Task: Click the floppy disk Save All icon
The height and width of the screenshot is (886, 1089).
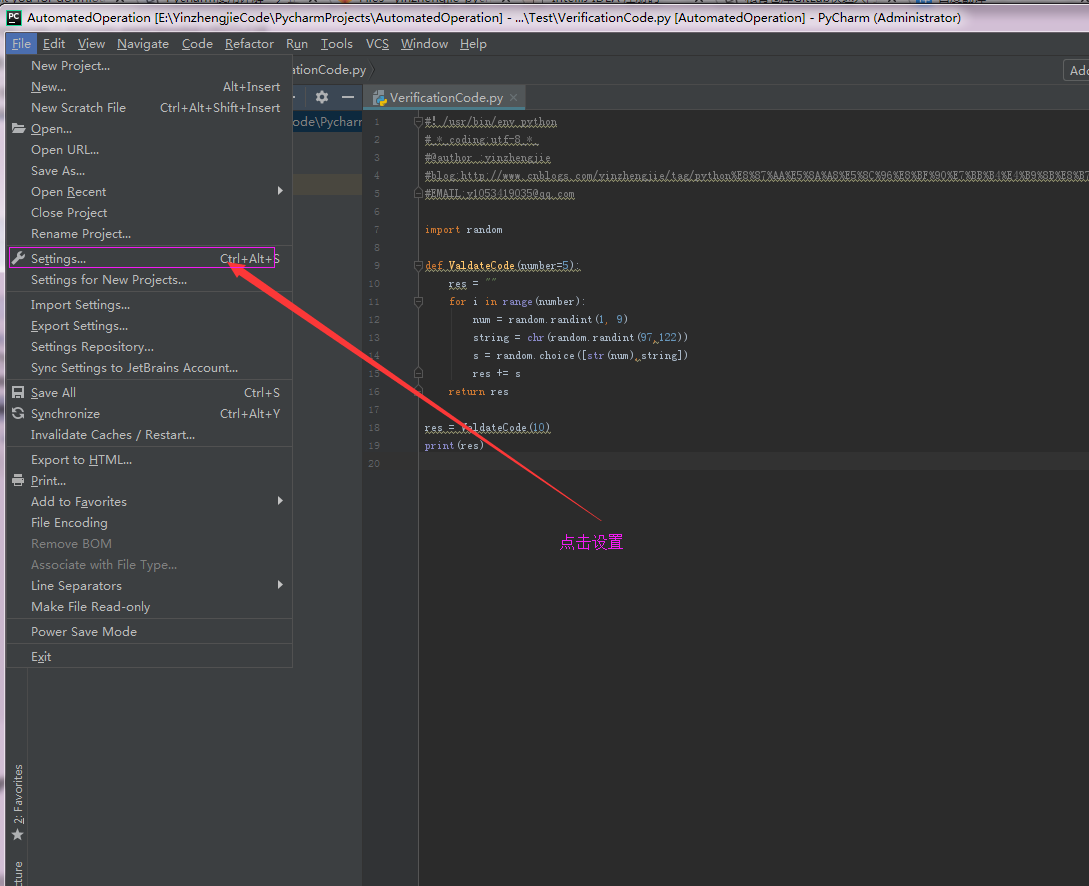Action: pyautogui.click(x=18, y=393)
